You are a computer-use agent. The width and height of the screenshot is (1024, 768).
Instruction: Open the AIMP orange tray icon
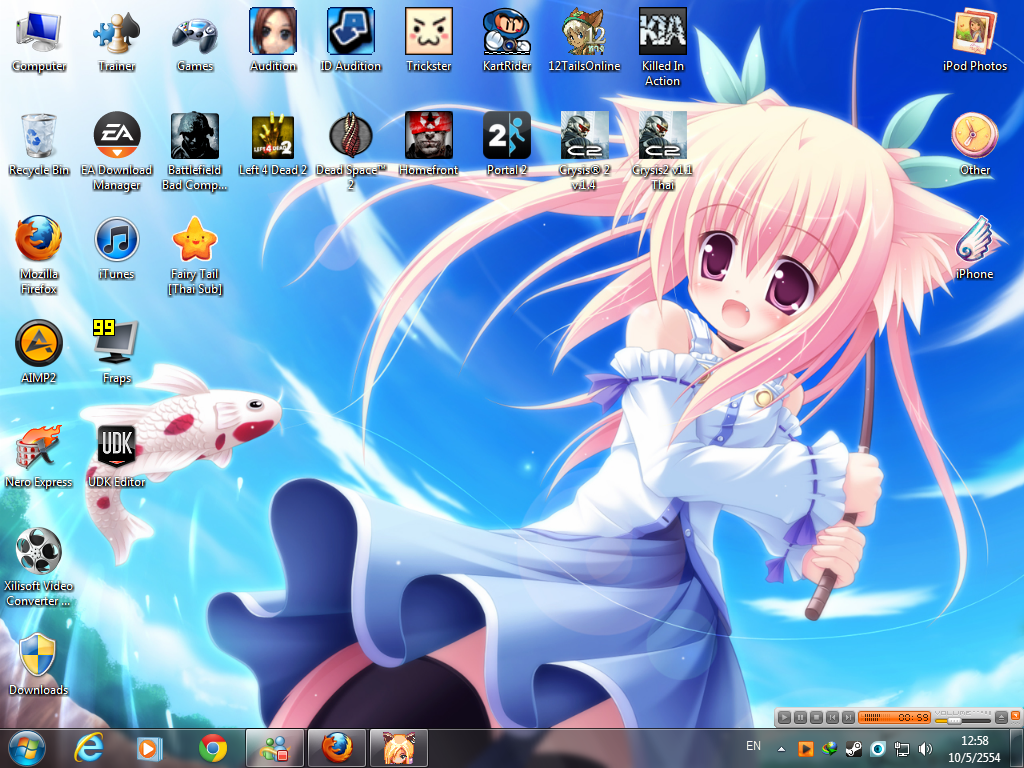click(805, 748)
